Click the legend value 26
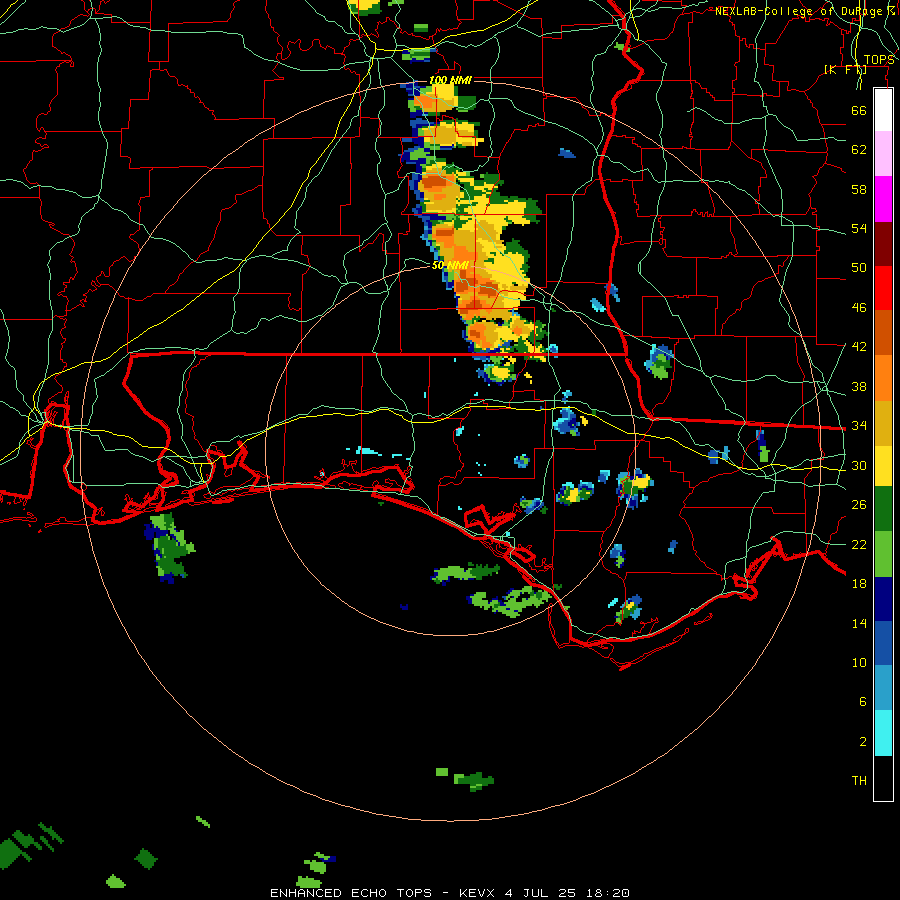The width and height of the screenshot is (900, 900). [x=859, y=505]
